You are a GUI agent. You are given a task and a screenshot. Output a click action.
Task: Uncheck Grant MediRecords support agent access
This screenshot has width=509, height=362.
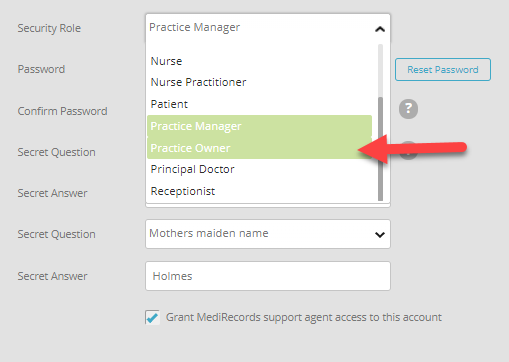[x=152, y=317]
